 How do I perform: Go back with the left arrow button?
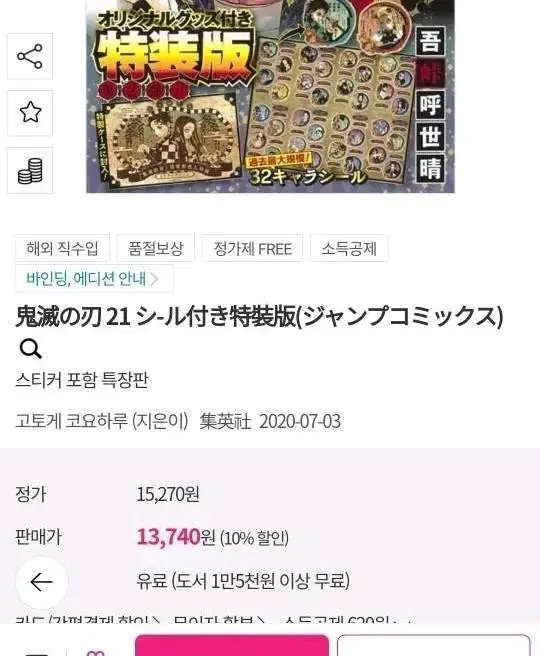point(41,582)
